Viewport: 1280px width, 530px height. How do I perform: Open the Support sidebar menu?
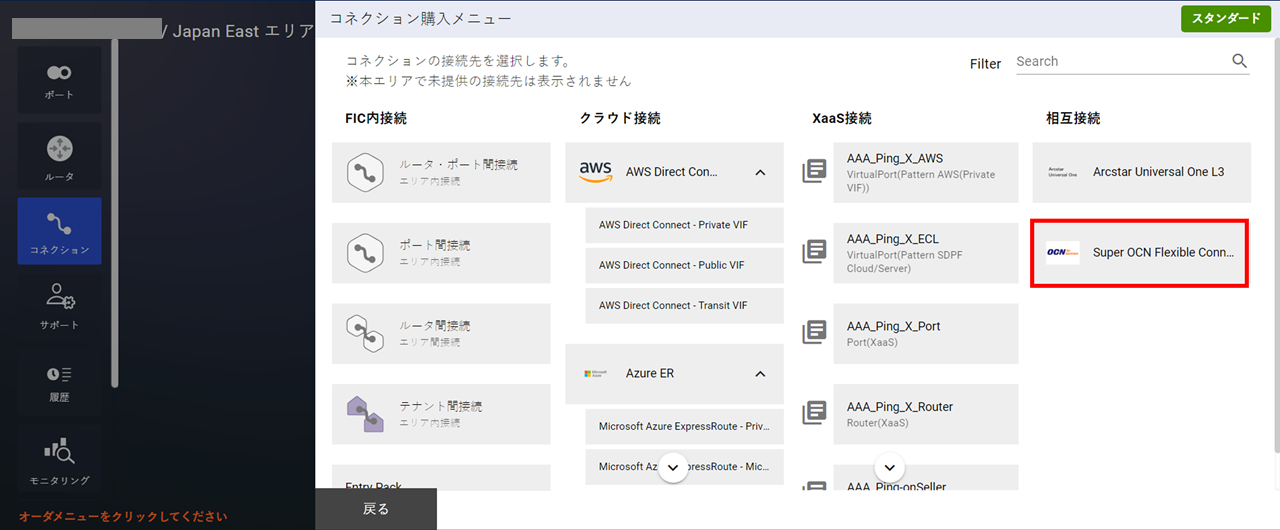tap(59, 305)
